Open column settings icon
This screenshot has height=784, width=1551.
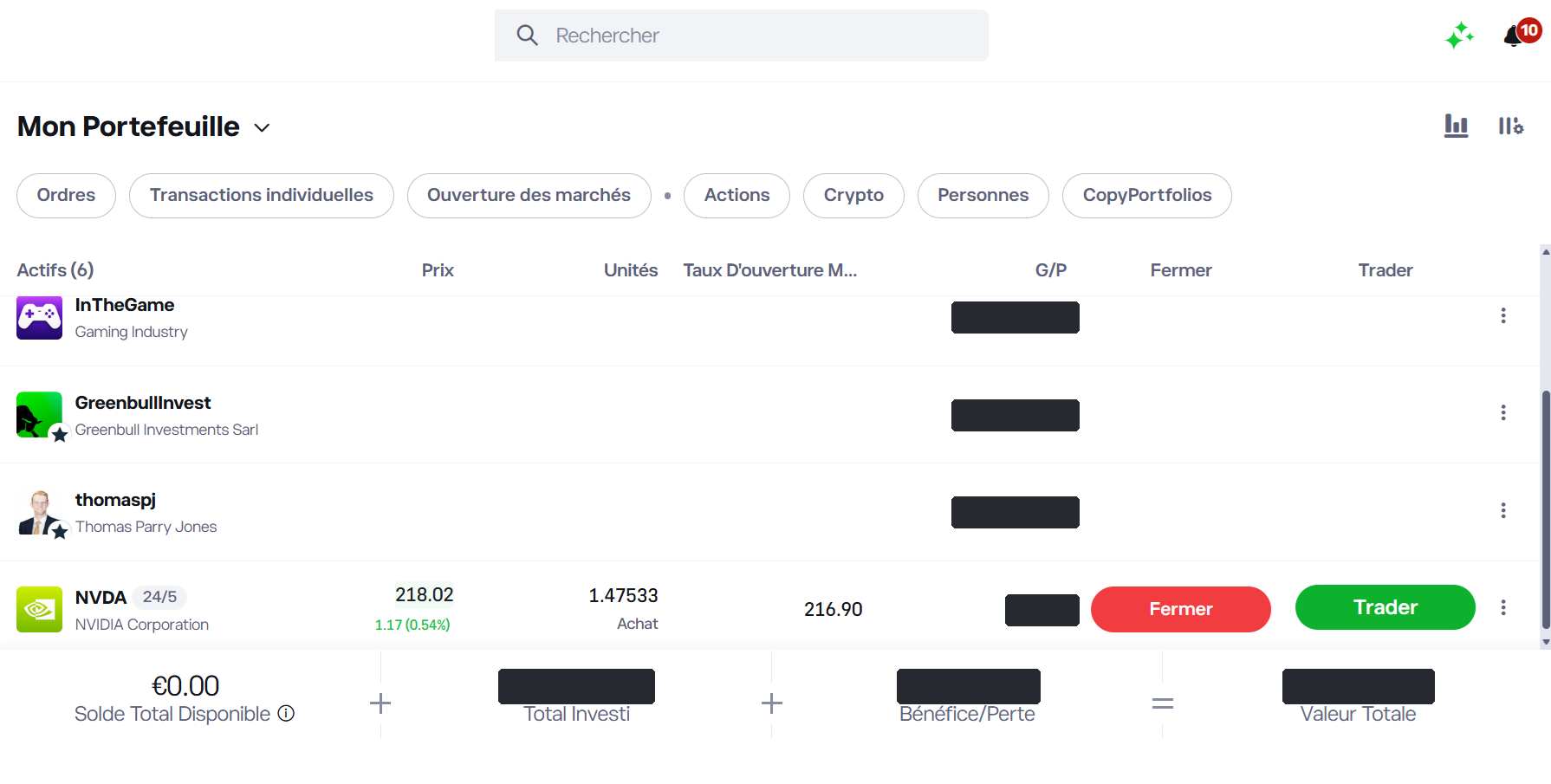click(x=1510, y=126)
